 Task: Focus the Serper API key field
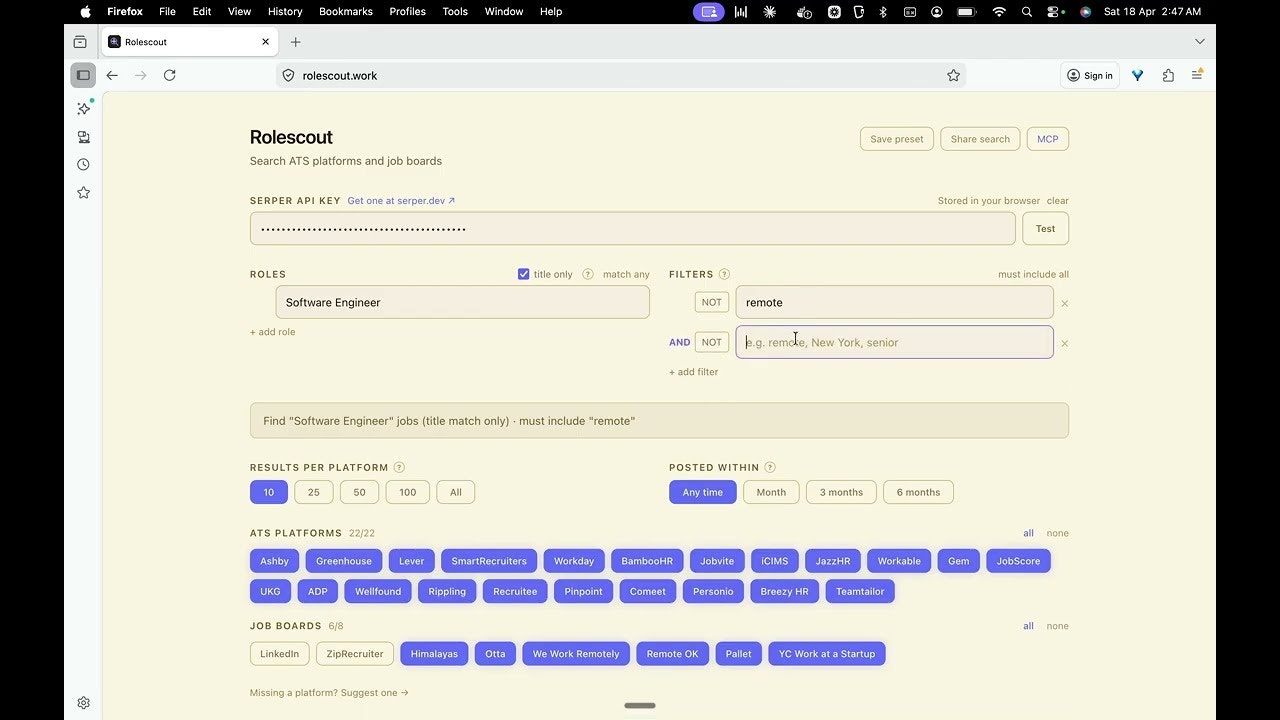633,229
